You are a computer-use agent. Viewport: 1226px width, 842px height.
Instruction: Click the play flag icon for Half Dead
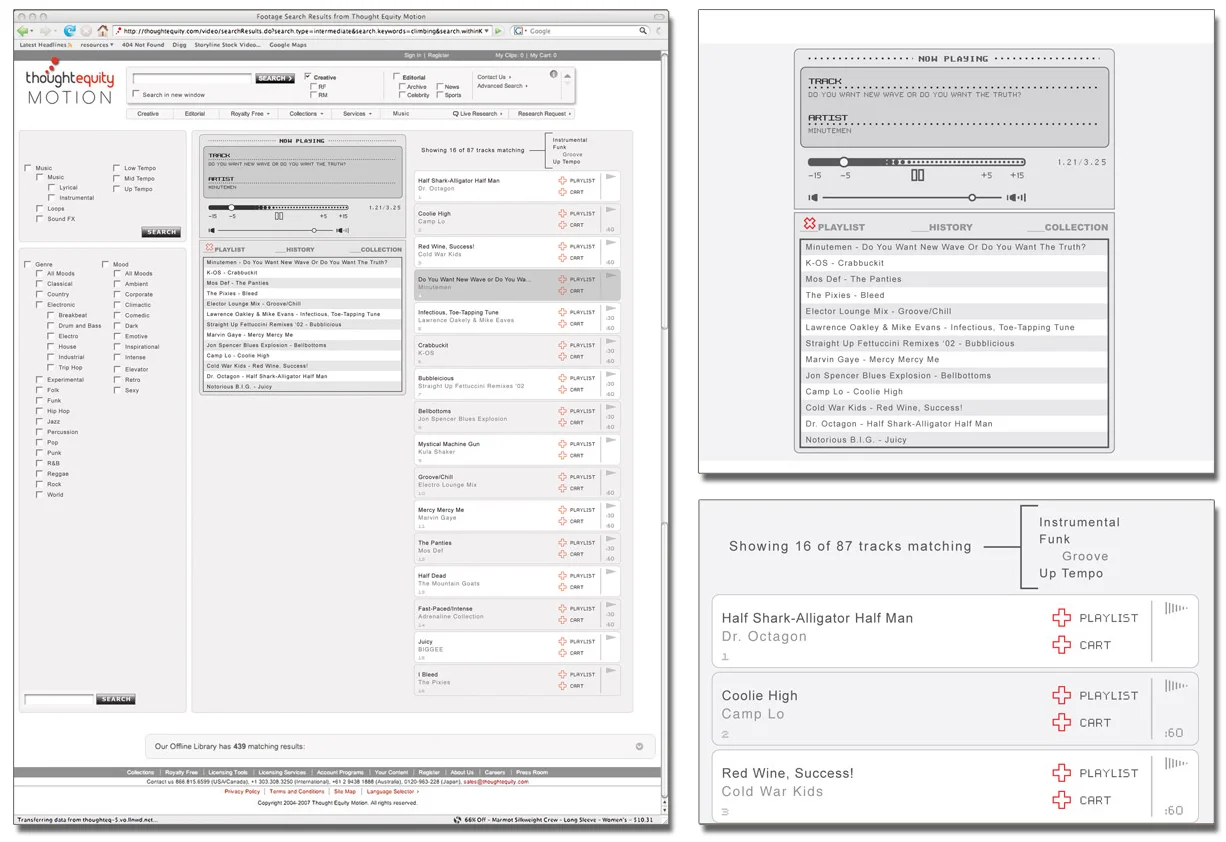point(610,571)
